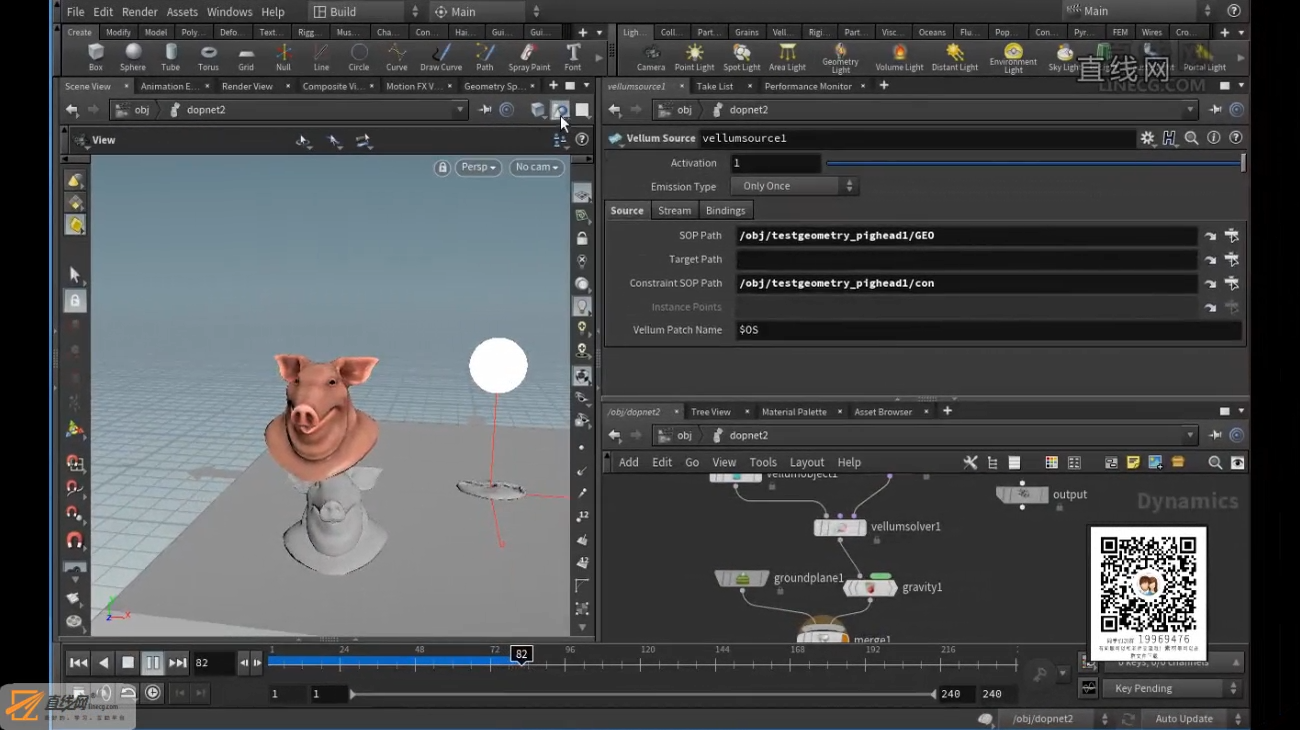Click the Target Path input field

[x=966, y=260]
